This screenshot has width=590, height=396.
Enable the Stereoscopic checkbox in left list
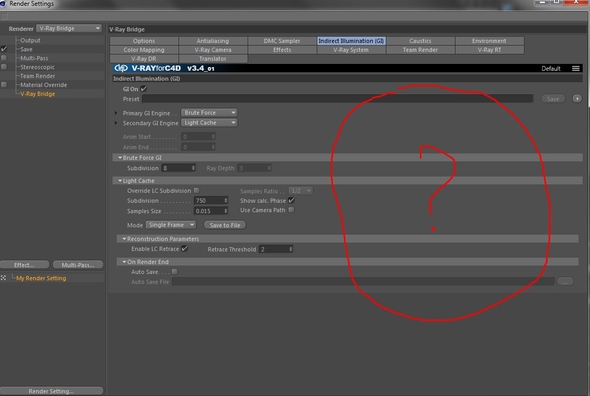[4, 67]
